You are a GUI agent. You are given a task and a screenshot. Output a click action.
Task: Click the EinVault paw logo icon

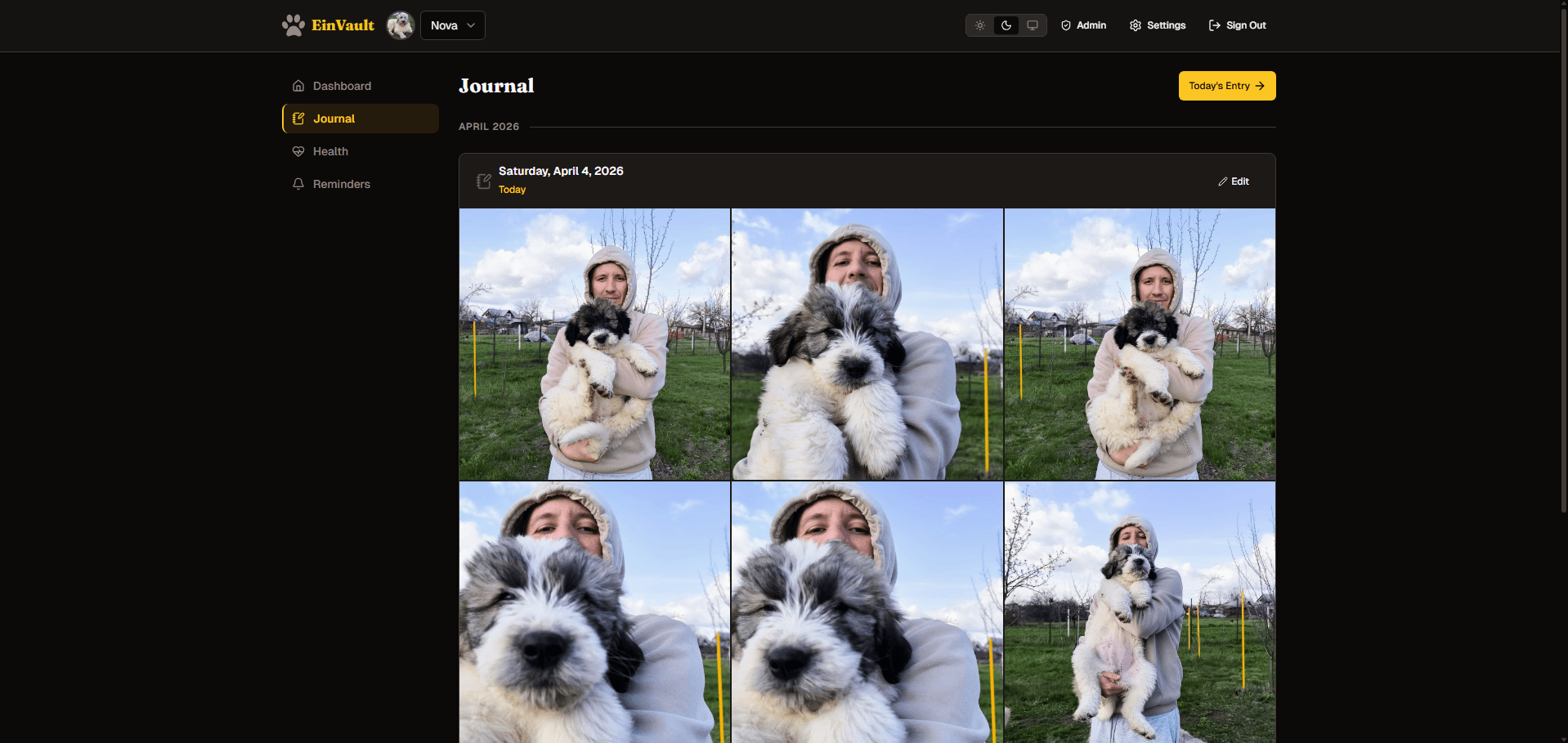tap(293, 25)
